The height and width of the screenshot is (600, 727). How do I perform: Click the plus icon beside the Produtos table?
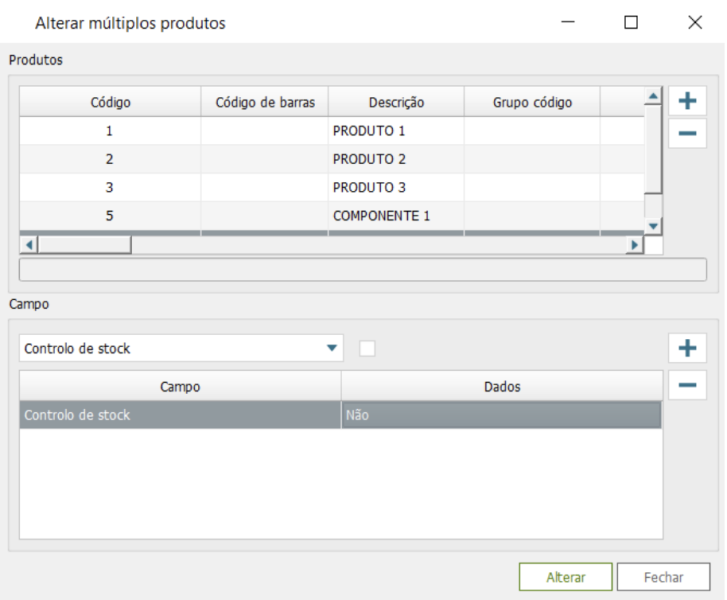point(686,101)
